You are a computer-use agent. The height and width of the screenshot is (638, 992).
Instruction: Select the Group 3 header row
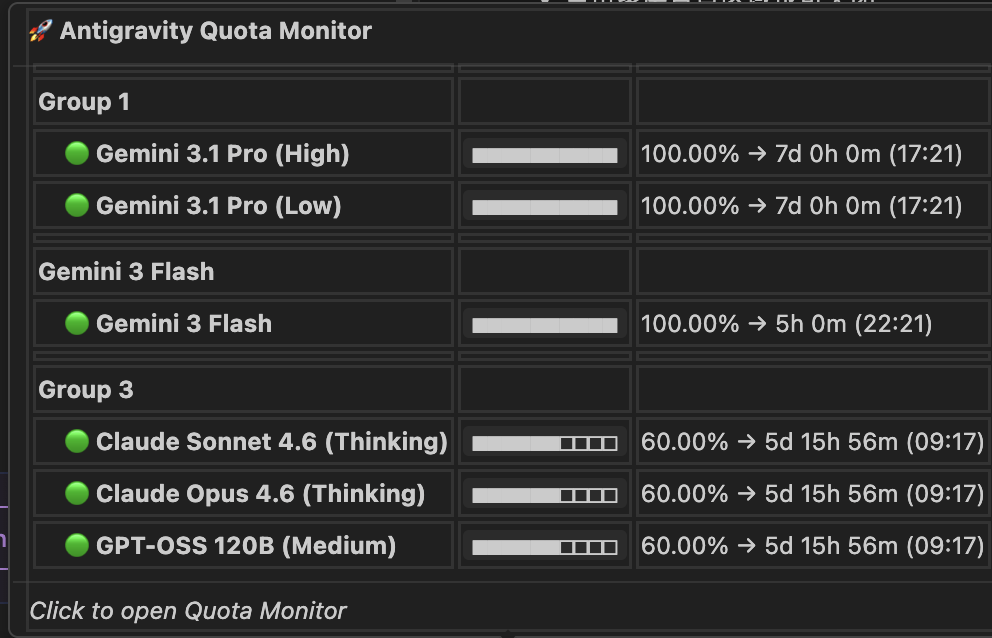[86, 390]
